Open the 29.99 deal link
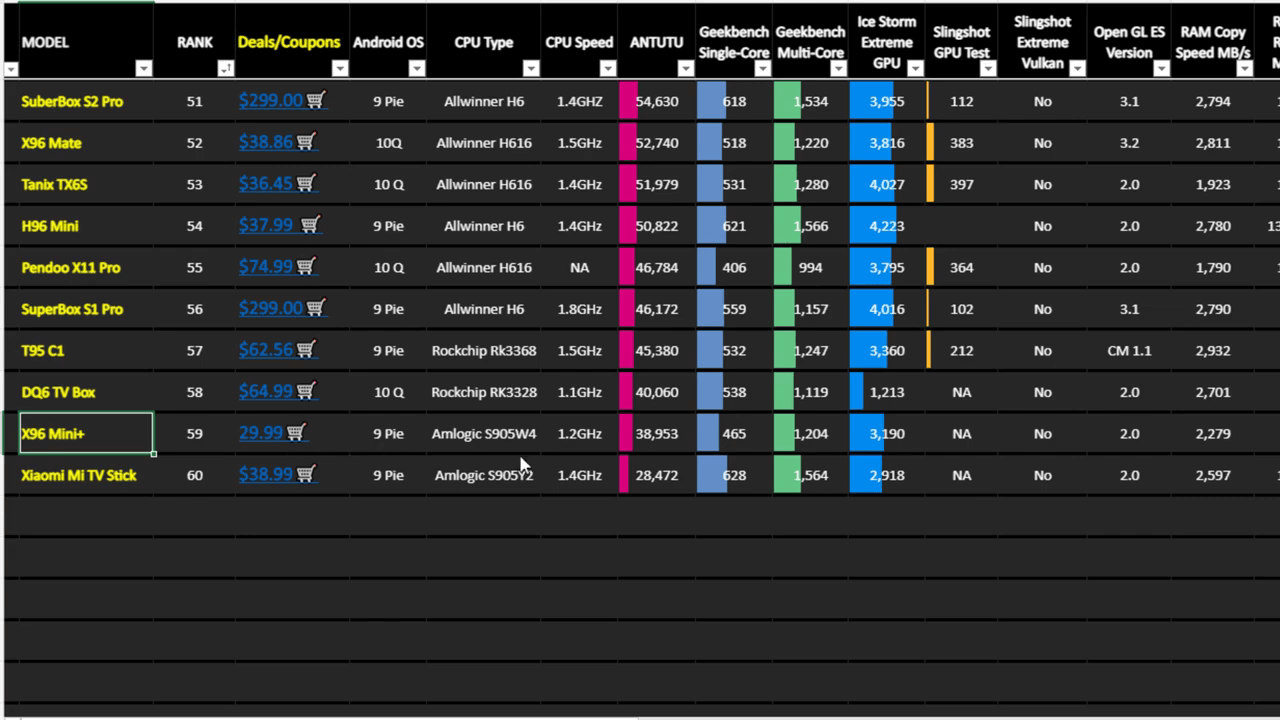The width and height of the screenshot is (1280, 720). pos(261,432)
